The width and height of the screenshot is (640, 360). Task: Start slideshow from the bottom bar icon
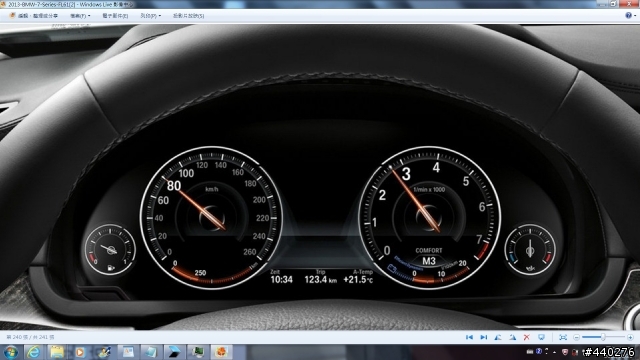click(x=541, y=337)
